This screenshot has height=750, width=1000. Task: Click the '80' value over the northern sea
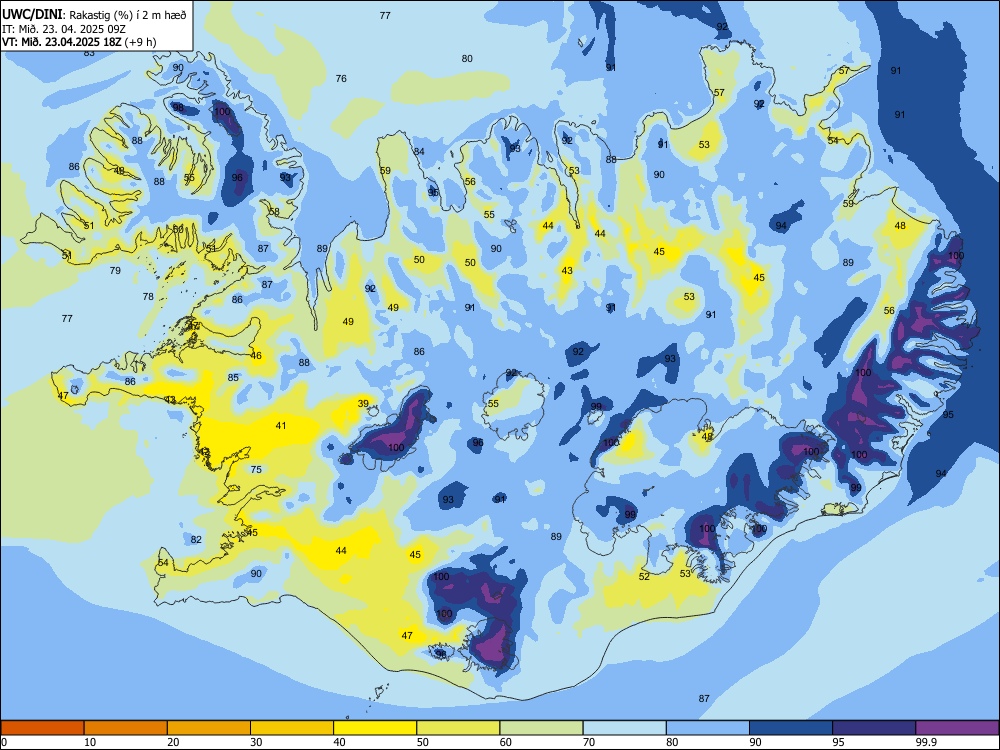click(467, 59)
